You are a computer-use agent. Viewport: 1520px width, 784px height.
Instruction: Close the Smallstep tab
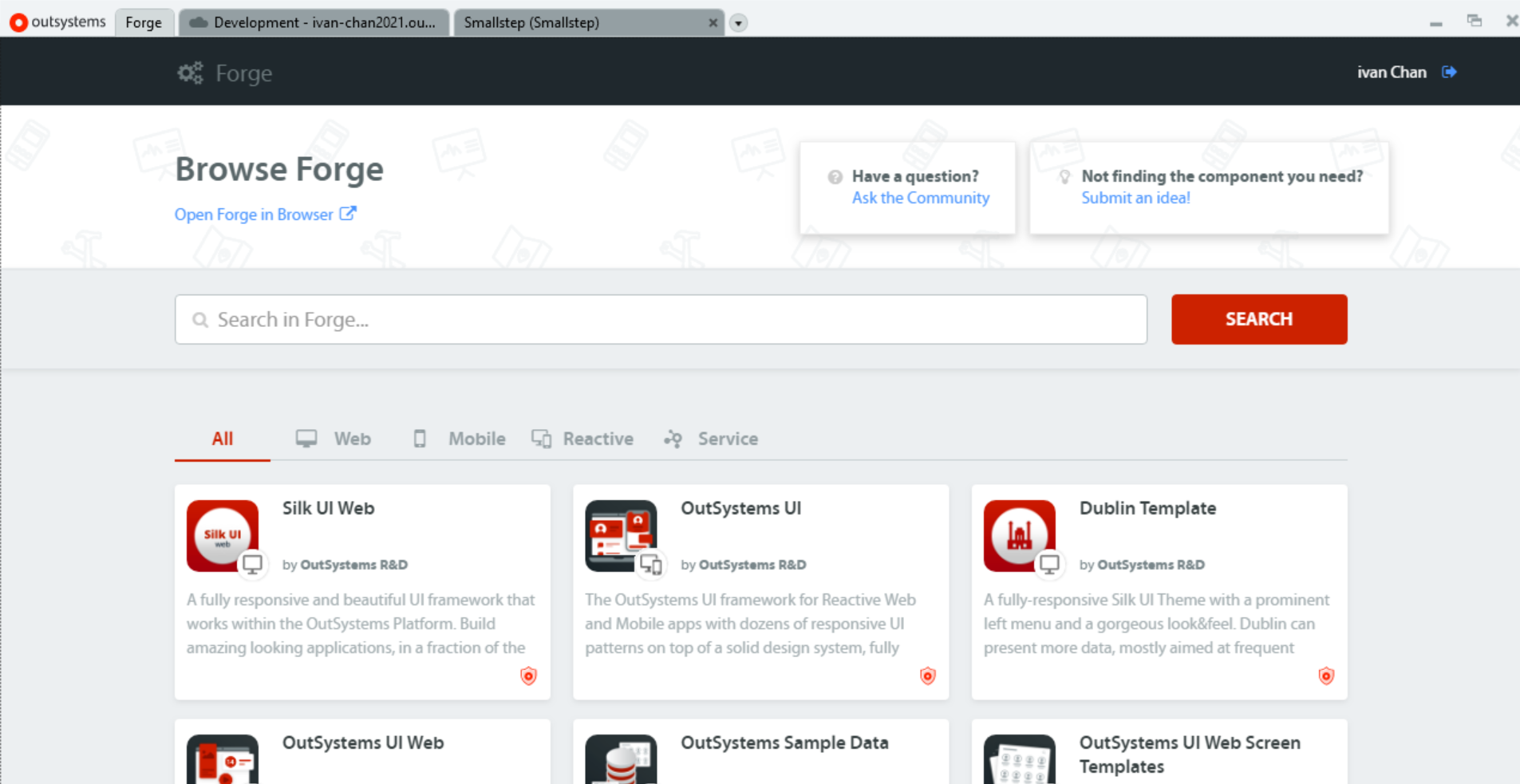(713, 22)
